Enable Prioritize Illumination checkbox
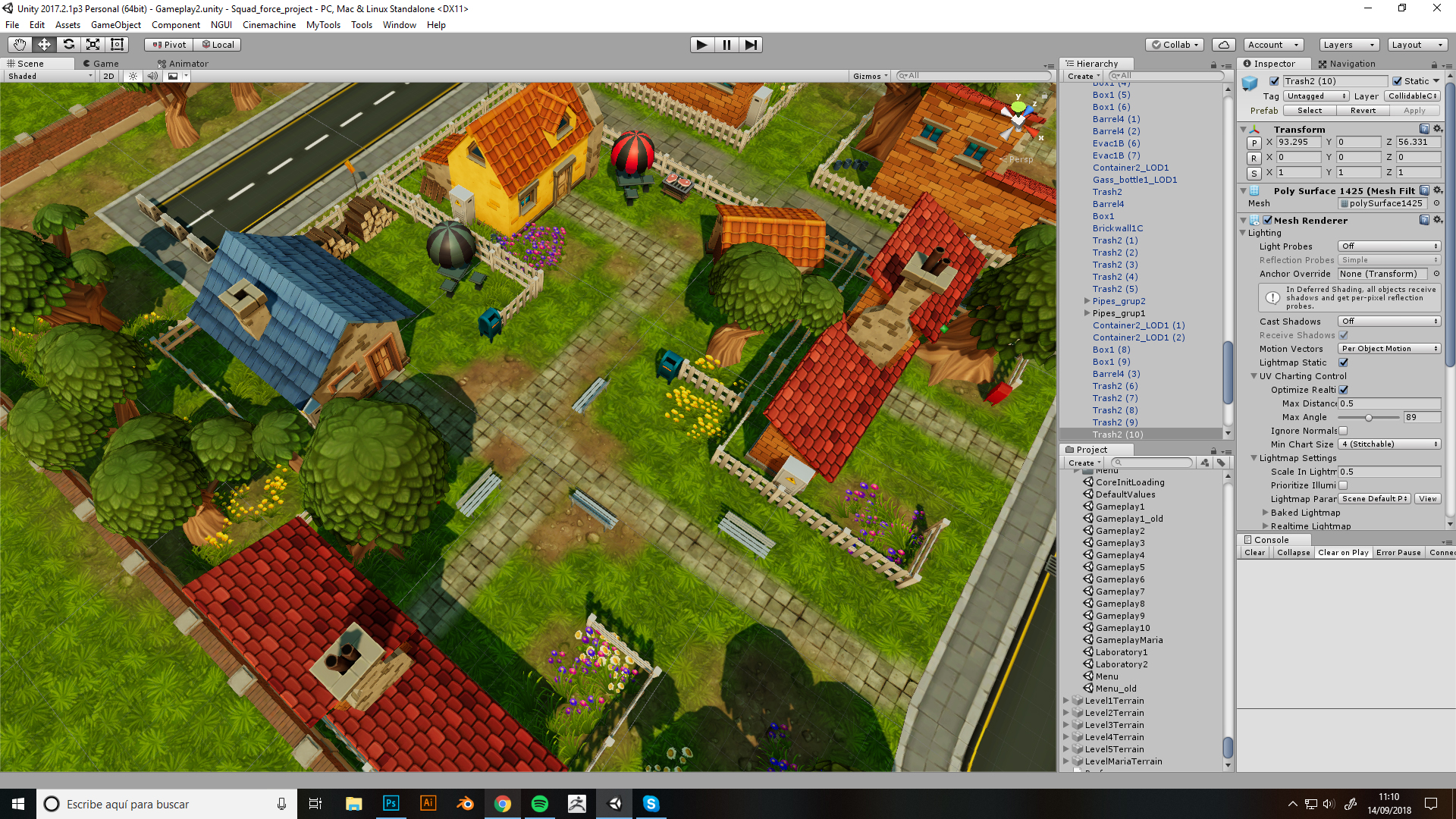This screenshot has height=819, width=1456. 1344,485
